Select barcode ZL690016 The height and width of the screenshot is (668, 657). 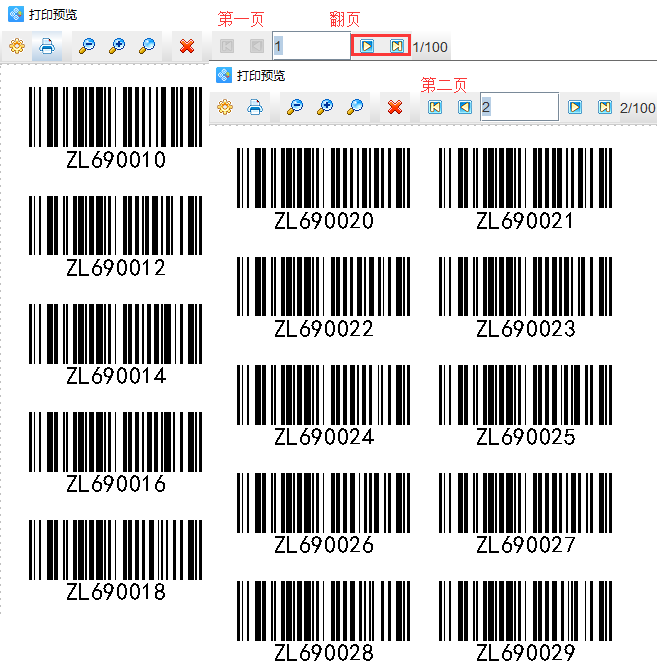(115, 452)
